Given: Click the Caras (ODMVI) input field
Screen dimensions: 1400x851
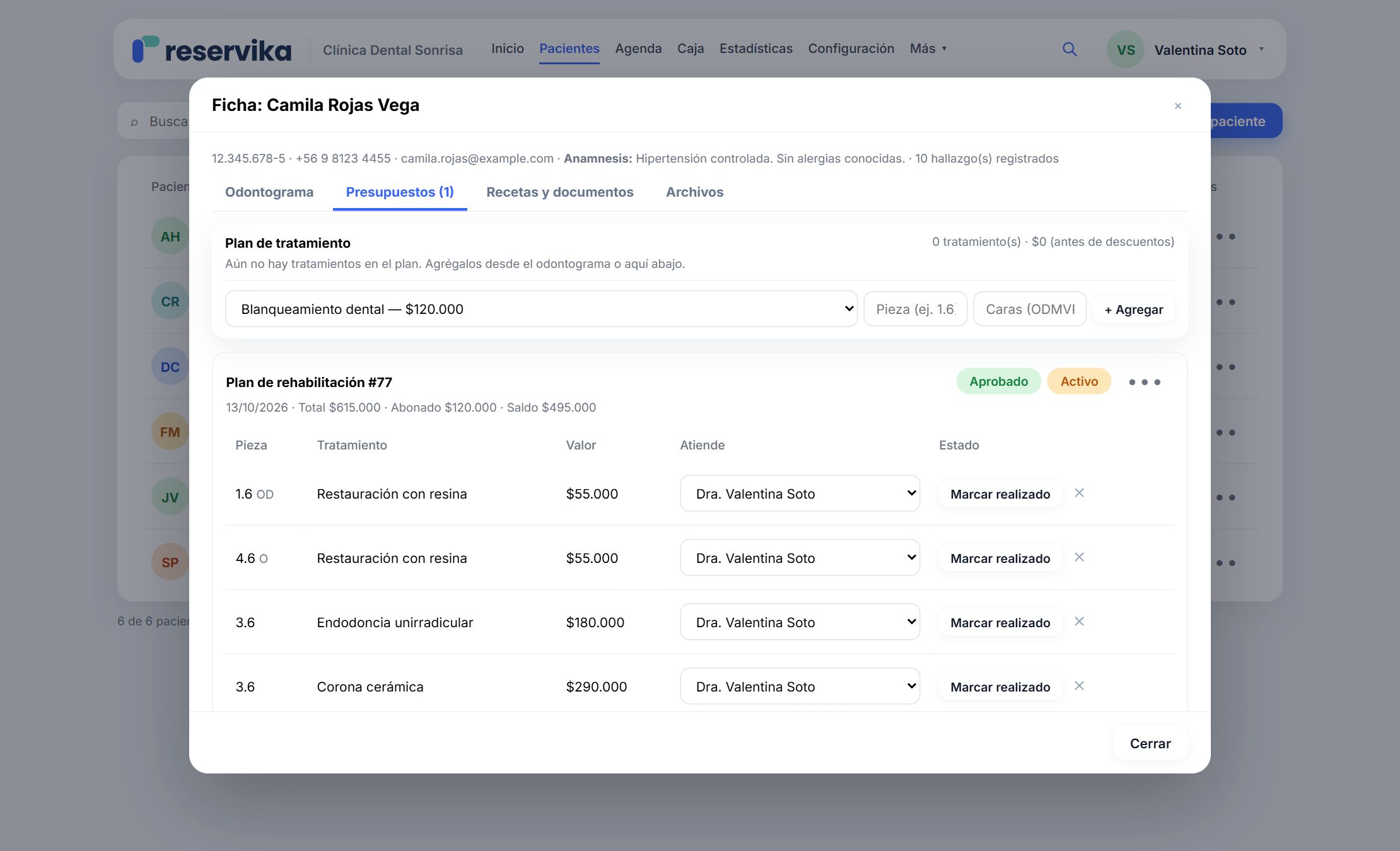Looking at the screenshot, I should point(1030,309).
